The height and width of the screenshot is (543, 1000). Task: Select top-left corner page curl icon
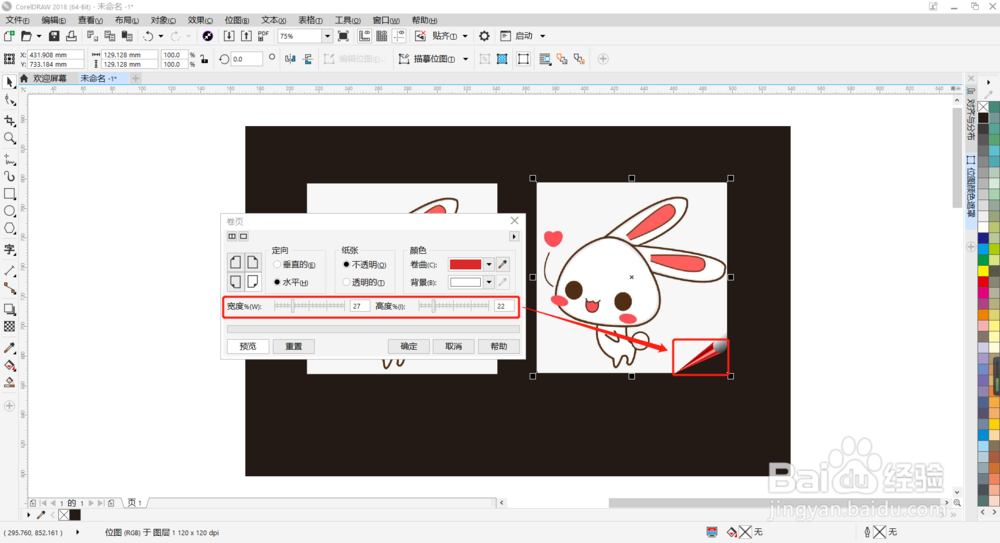(x=235, y=262)
